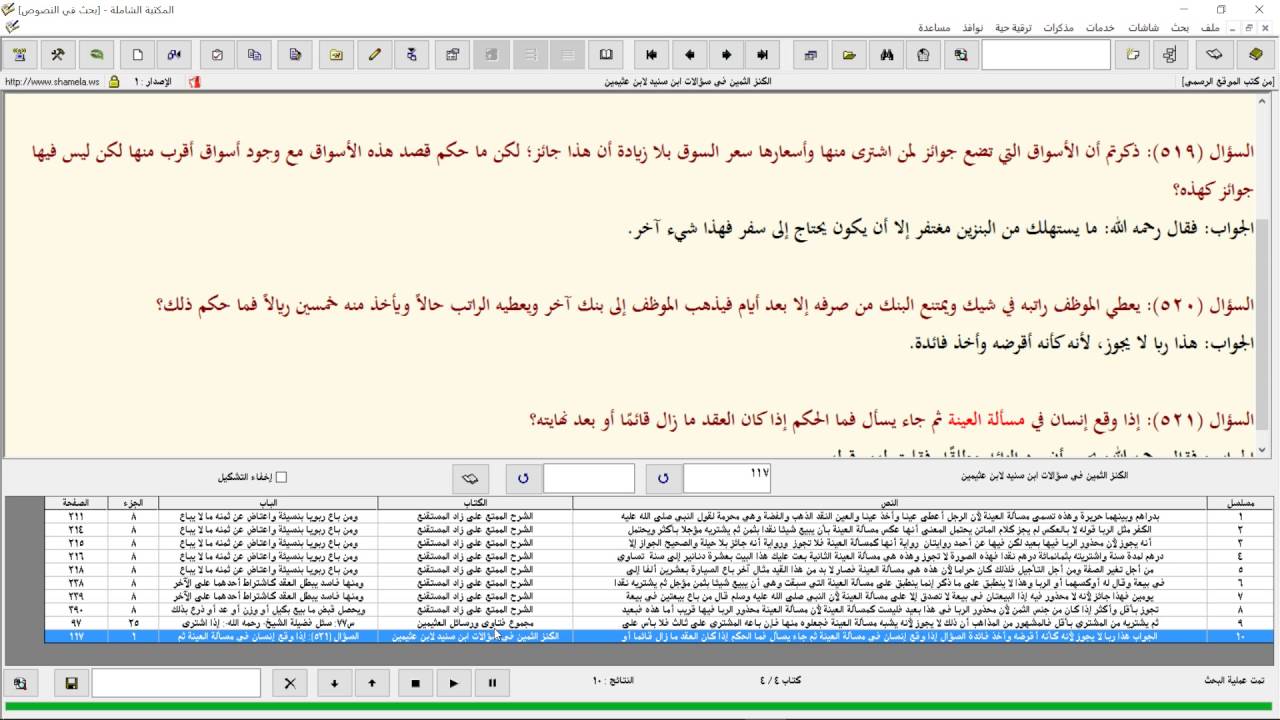Click the blank new page toolbar icon
The image size is (1280, 720).
click(138, 55)
